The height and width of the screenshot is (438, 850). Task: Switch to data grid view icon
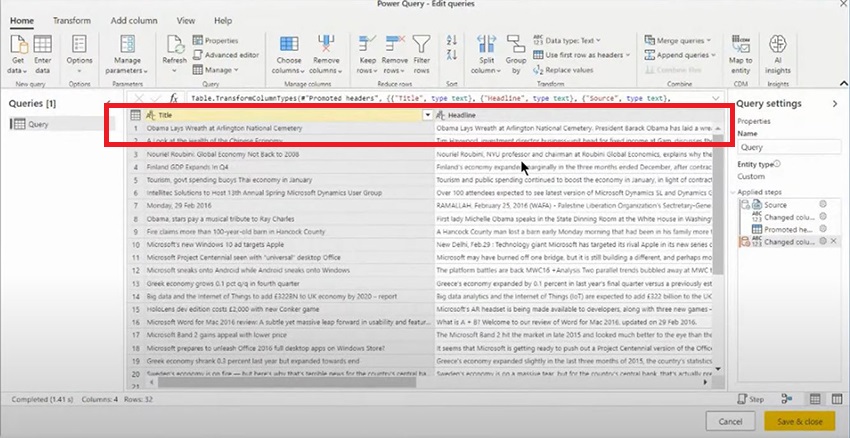814,399
